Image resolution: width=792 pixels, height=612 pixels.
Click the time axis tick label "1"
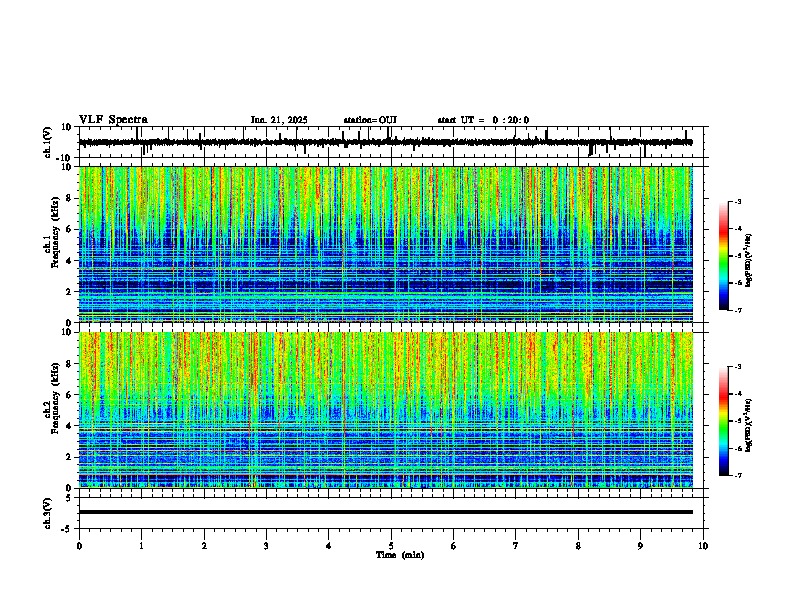pyautogui.click(x=141, y=546)
